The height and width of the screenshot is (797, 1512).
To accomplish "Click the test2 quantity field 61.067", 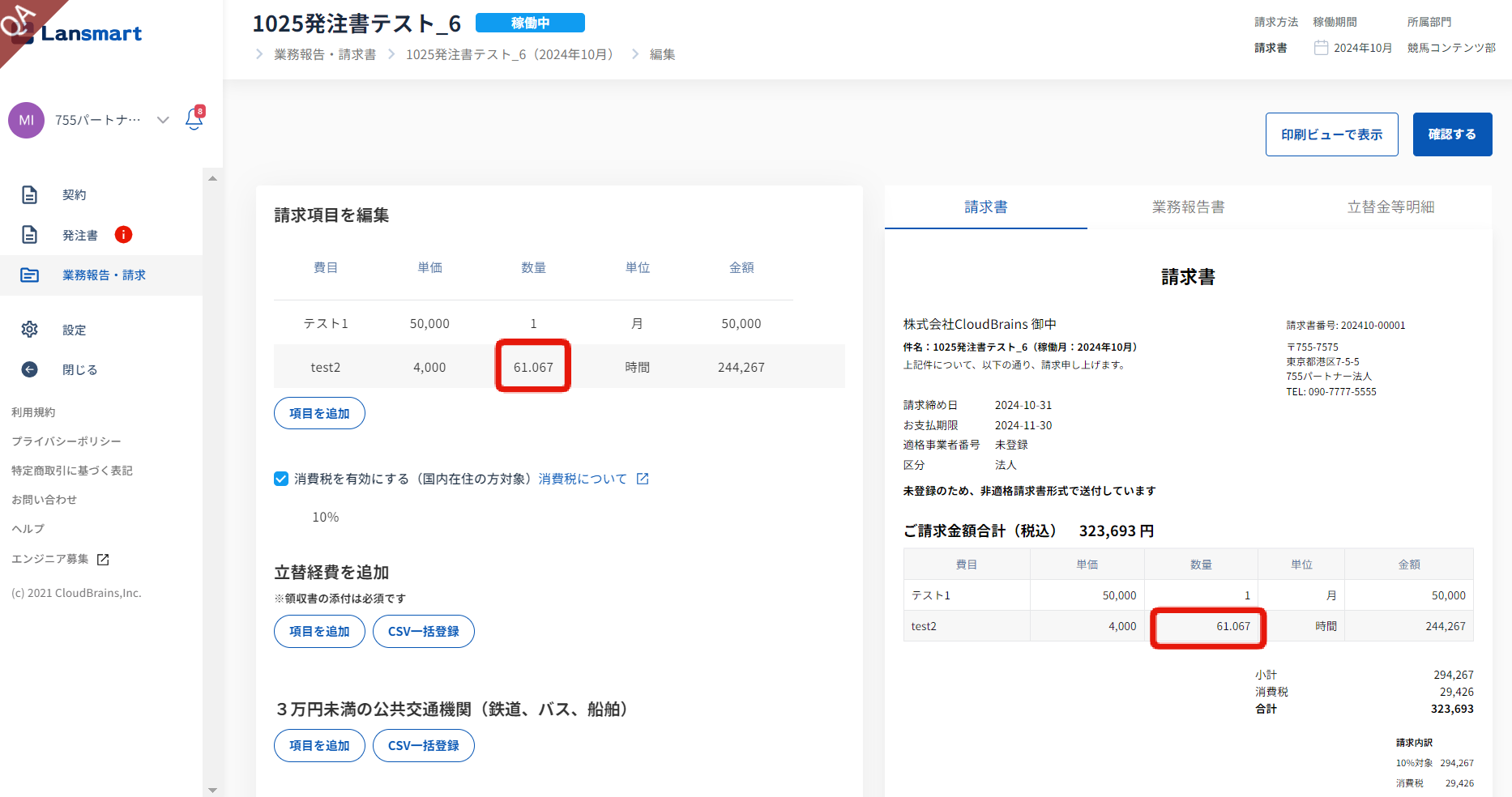I will click(533, 367).
